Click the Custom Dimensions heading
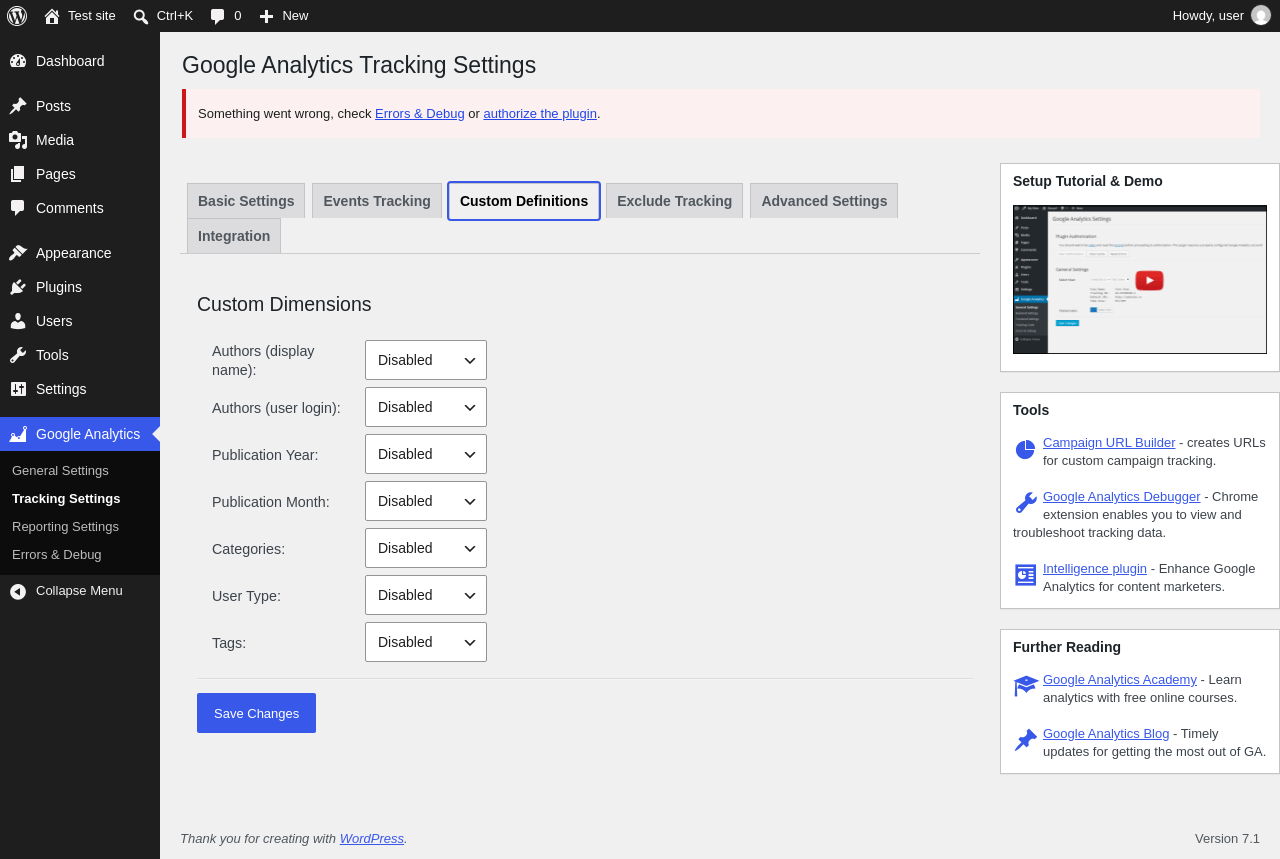 pyautogui.click(x=284, y=304)
